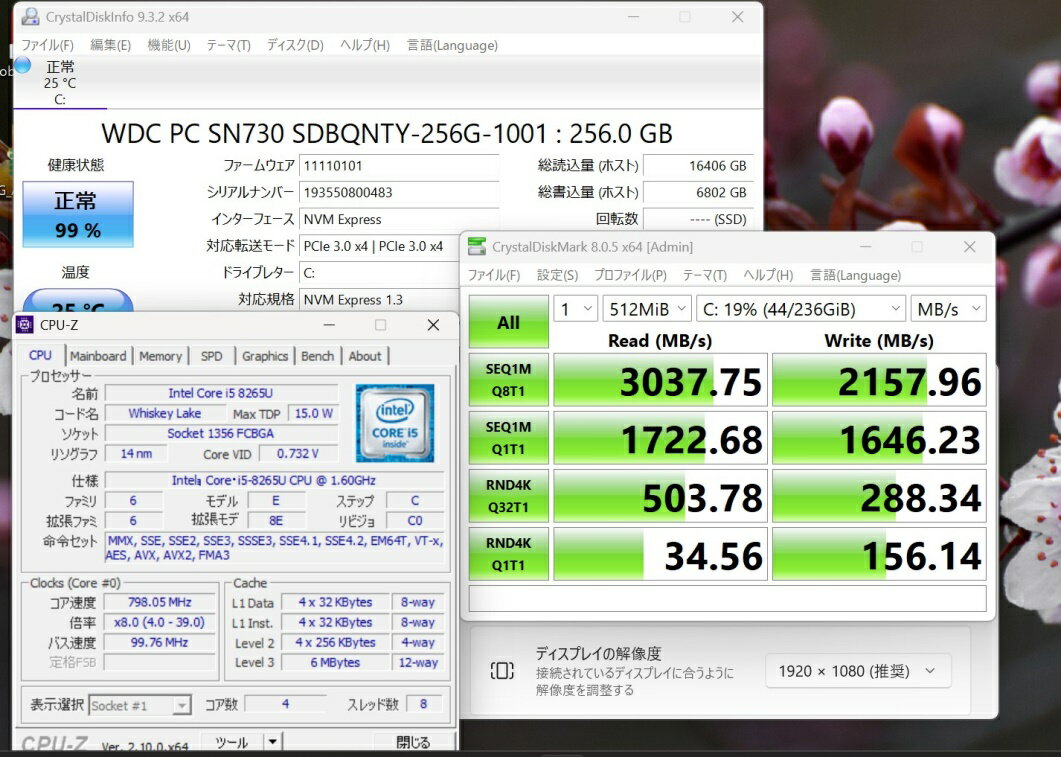Click the CPU-Z title bar app icon
This screenshot has width=1061, height=757.
[x=25, y=324]
